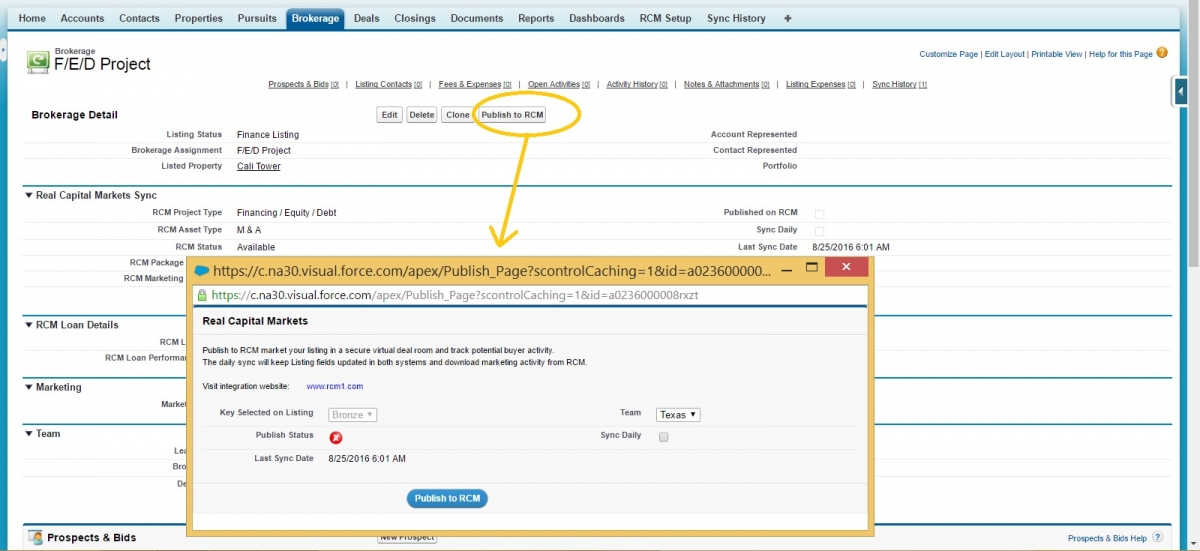Click the Finance Listing status value
Image resolution: width=1200 pixels, height=551 pixels.
pyautogui.click(x=268, y=134)
